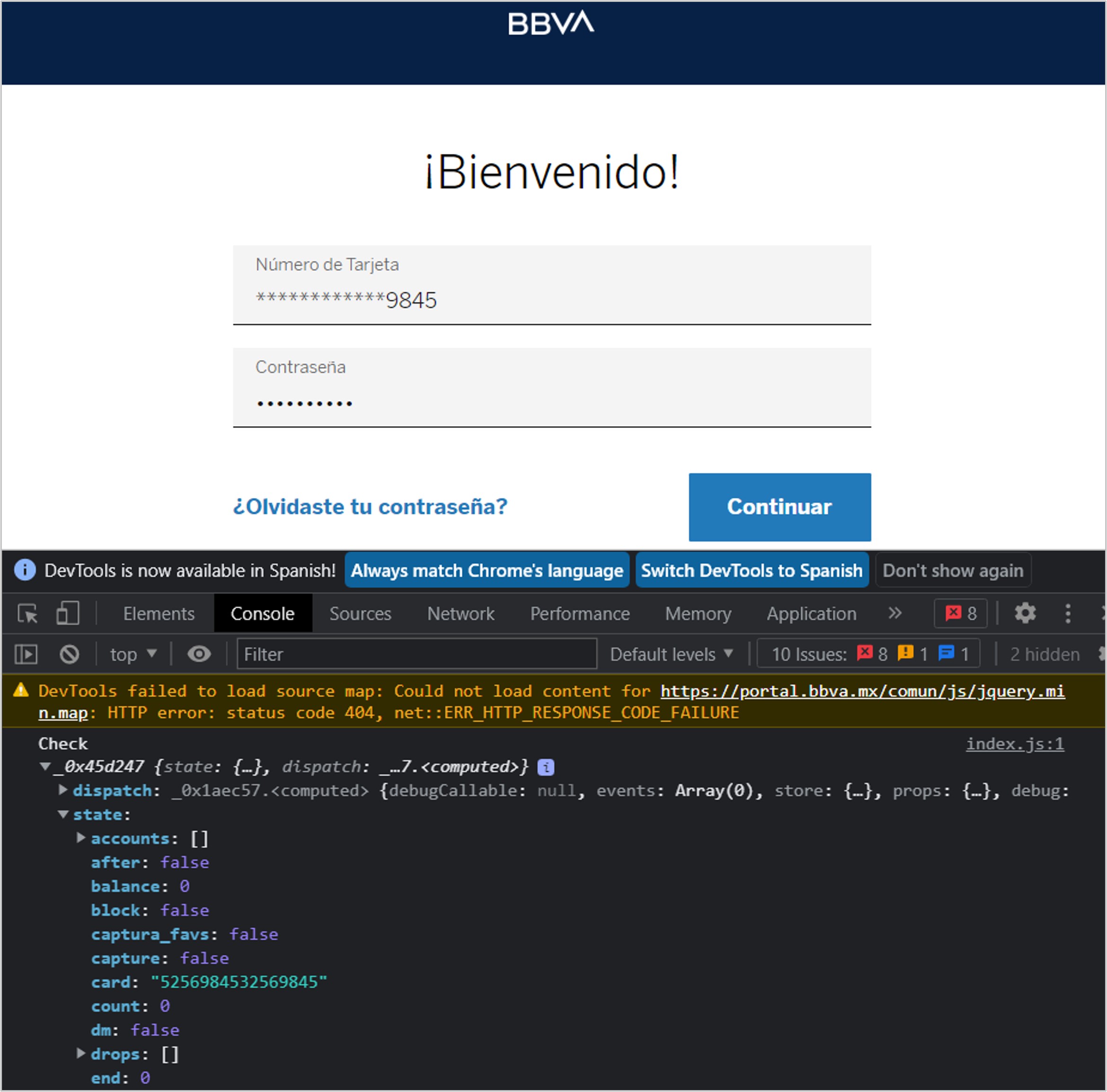
Task: Open the top JavaScript context dropdown
Action: (x=133, y=654)
